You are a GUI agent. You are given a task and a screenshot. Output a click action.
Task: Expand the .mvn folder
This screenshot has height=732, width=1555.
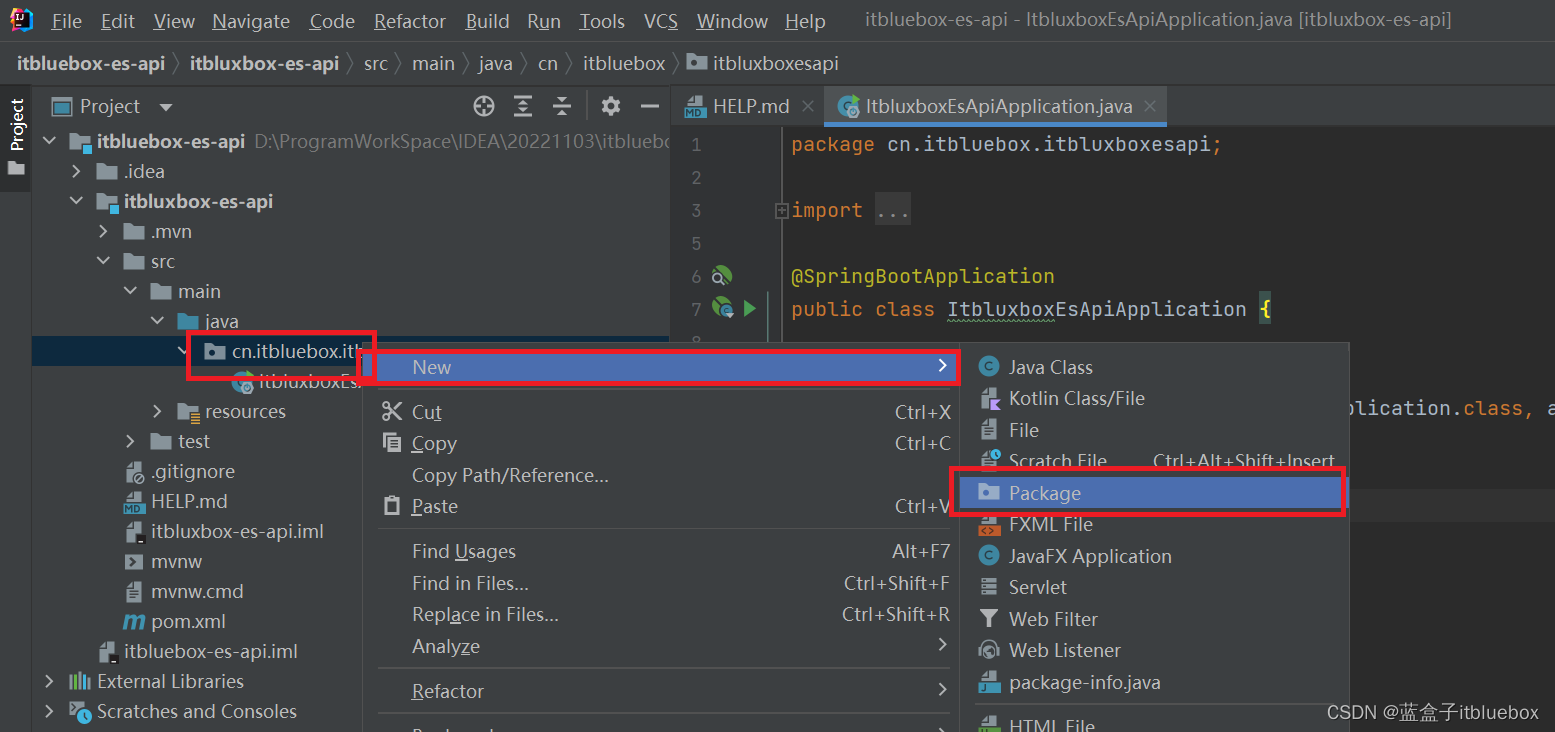104,232
